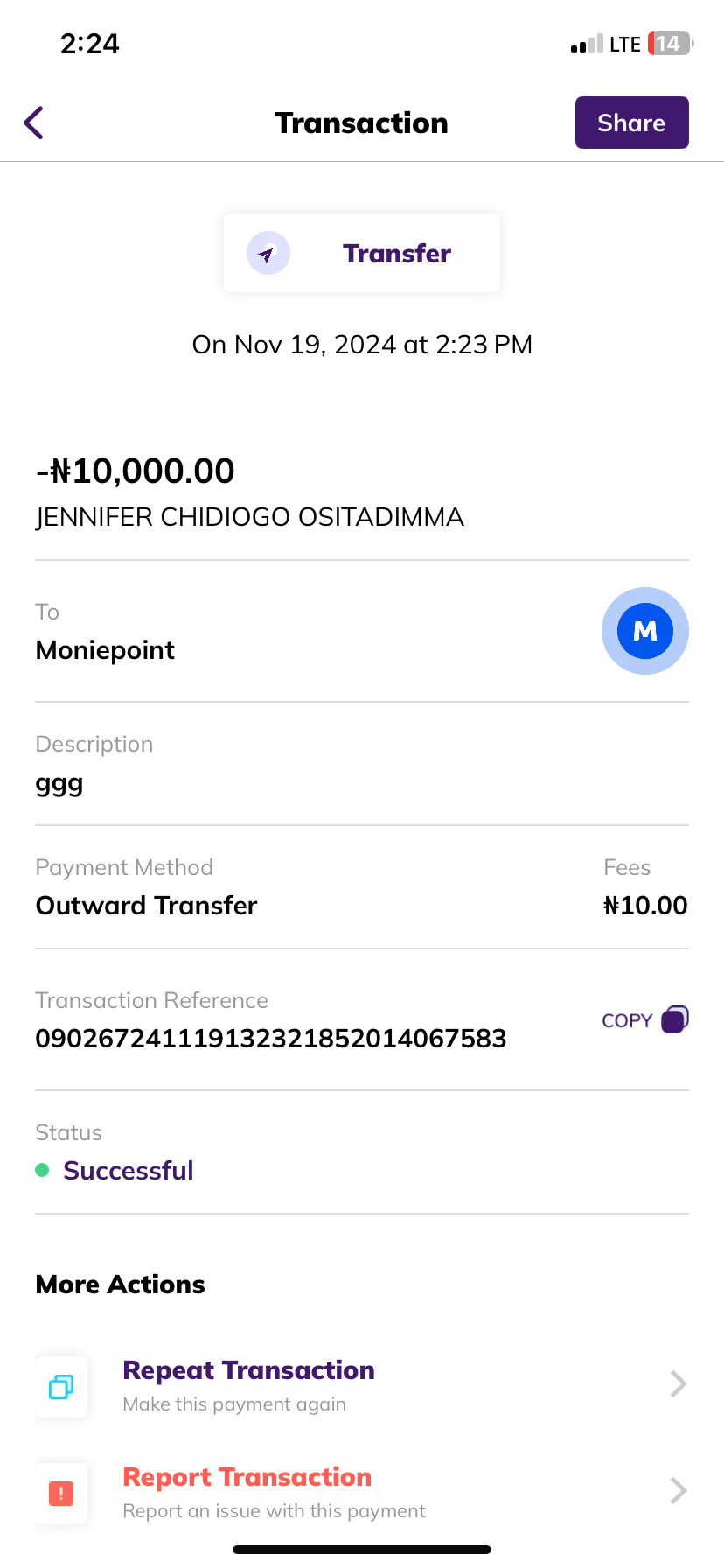
Task: Open Repeat Transaction via its chevron
Action: pos(678,1383)
